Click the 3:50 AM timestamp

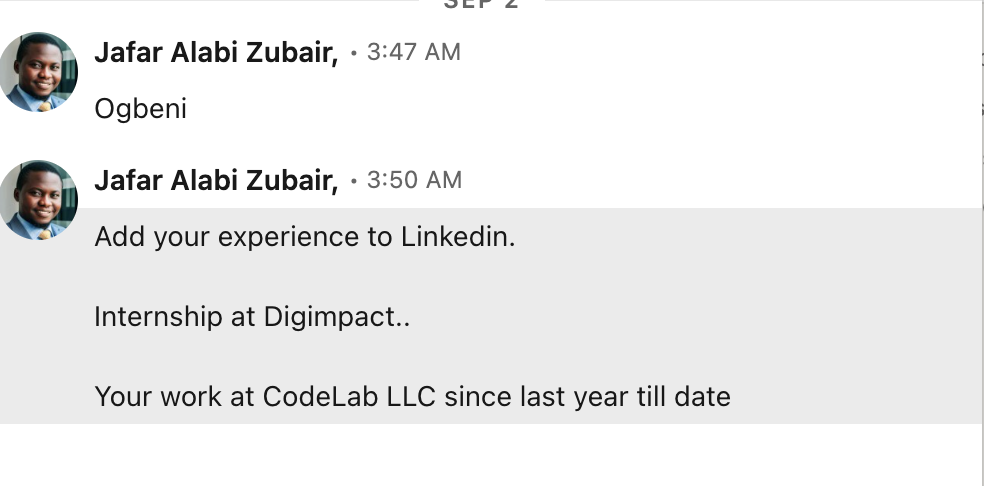[x=414, y=181]
